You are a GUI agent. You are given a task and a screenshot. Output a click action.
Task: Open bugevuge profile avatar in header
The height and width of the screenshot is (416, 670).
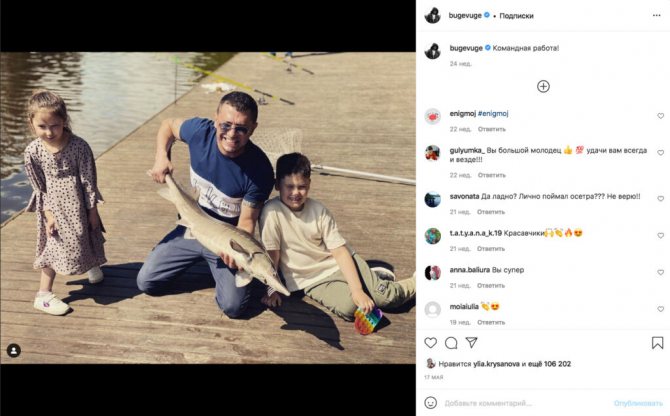[433, 15]
